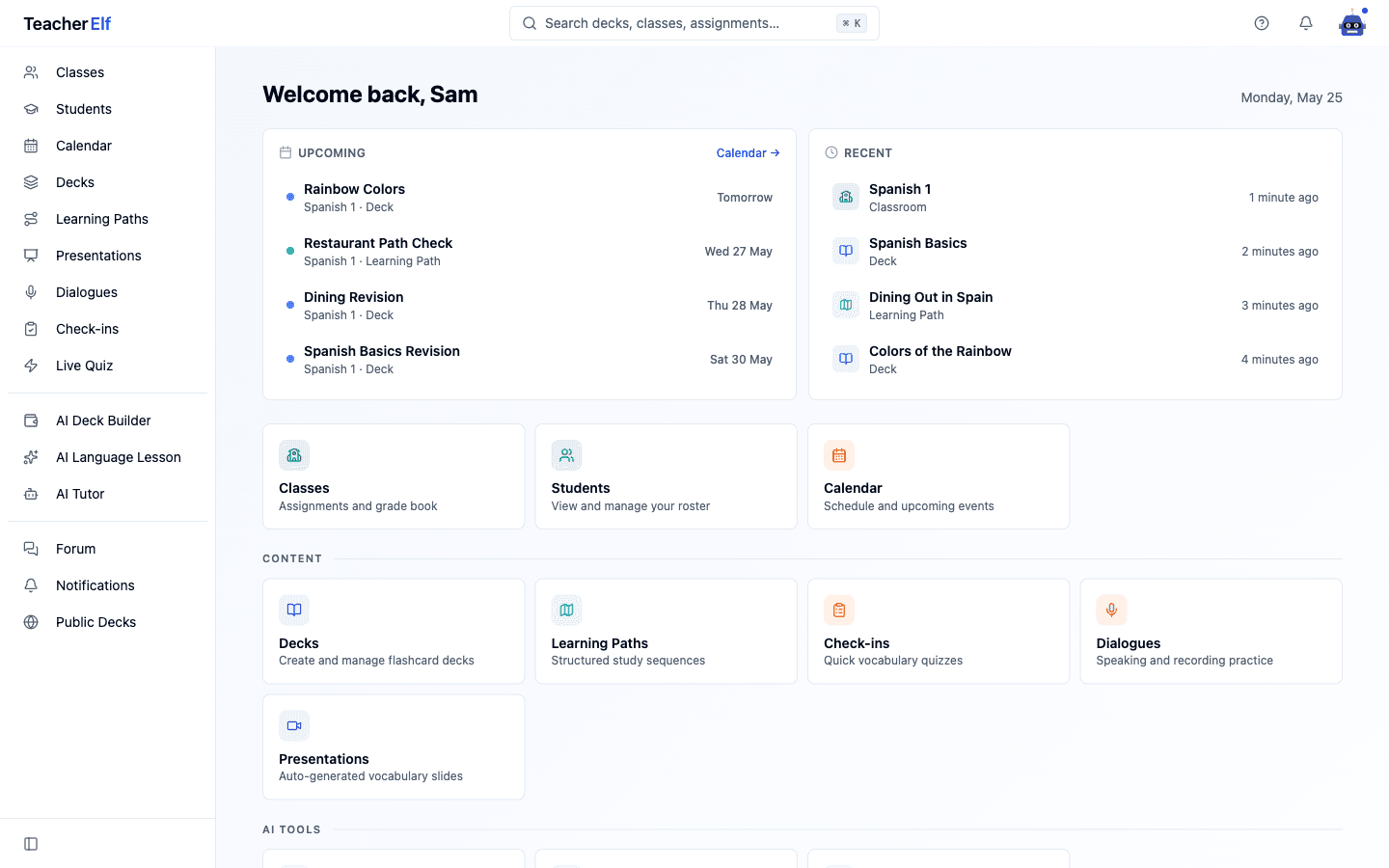This screenshot has width=1389, height=868.
Task: Click the Live Quiz lightning bolt icon
Action: [x=31, y=366]
